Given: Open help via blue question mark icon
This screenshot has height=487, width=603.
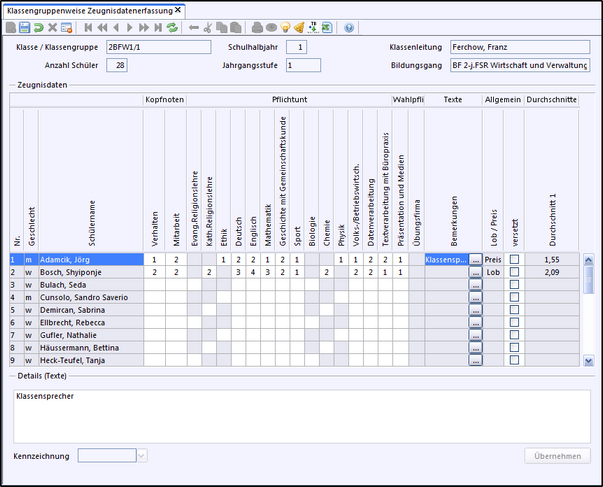Looking at the screenshot, I should click(349, 28).
